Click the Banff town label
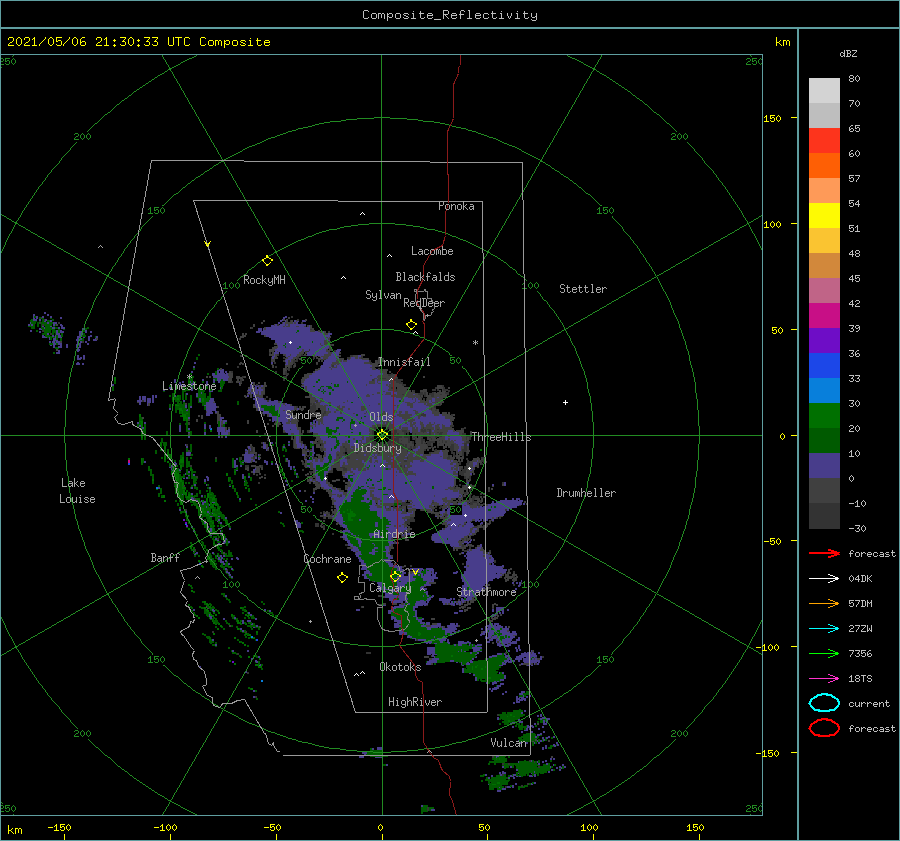Viewport: 900px width, 841px height. tap(165, 557)
